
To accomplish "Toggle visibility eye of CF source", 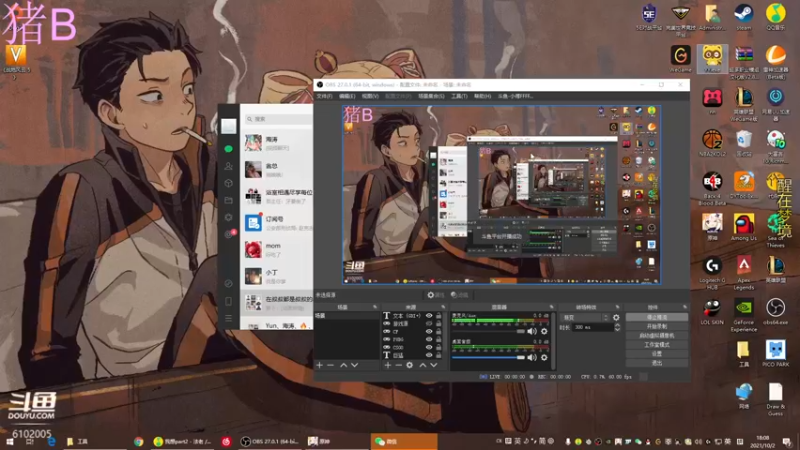I will [x=429, y=332].
